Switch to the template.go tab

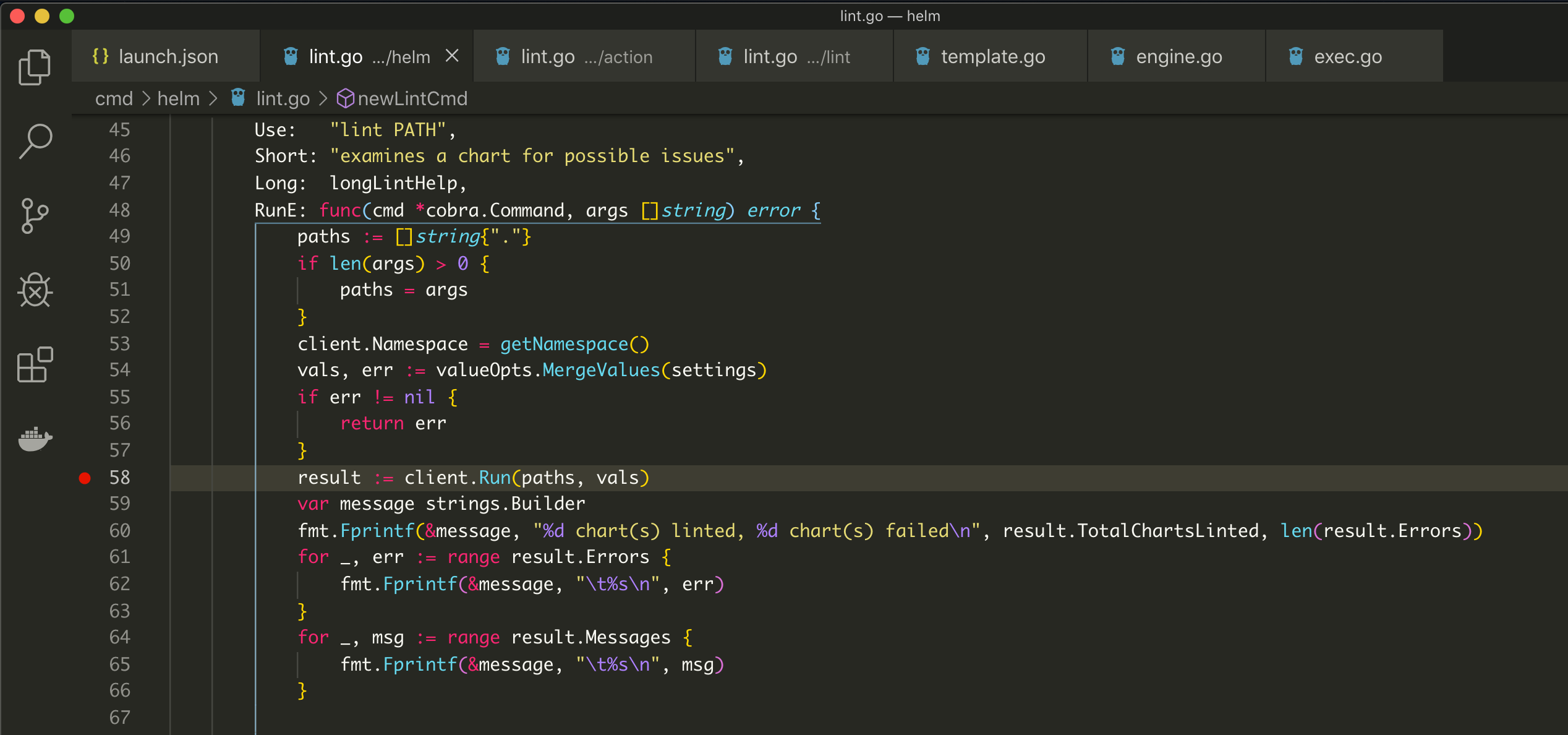click(991, 56)
